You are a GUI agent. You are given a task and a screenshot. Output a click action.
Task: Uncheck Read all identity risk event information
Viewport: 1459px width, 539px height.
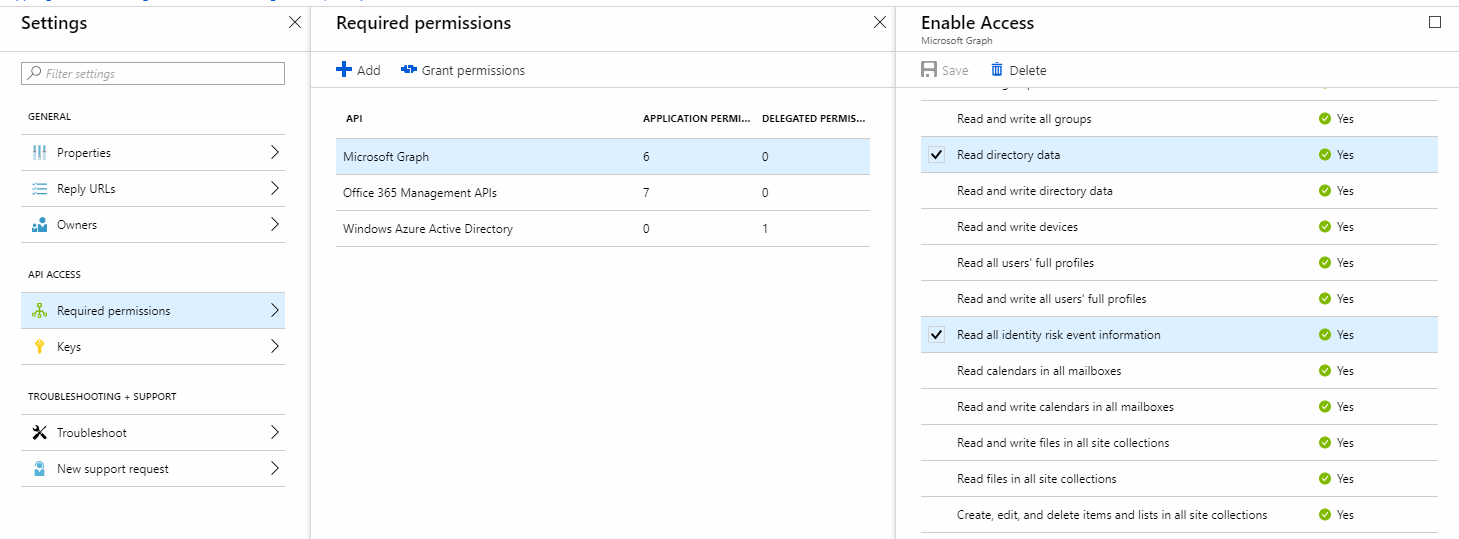click(x=937, y=335)
